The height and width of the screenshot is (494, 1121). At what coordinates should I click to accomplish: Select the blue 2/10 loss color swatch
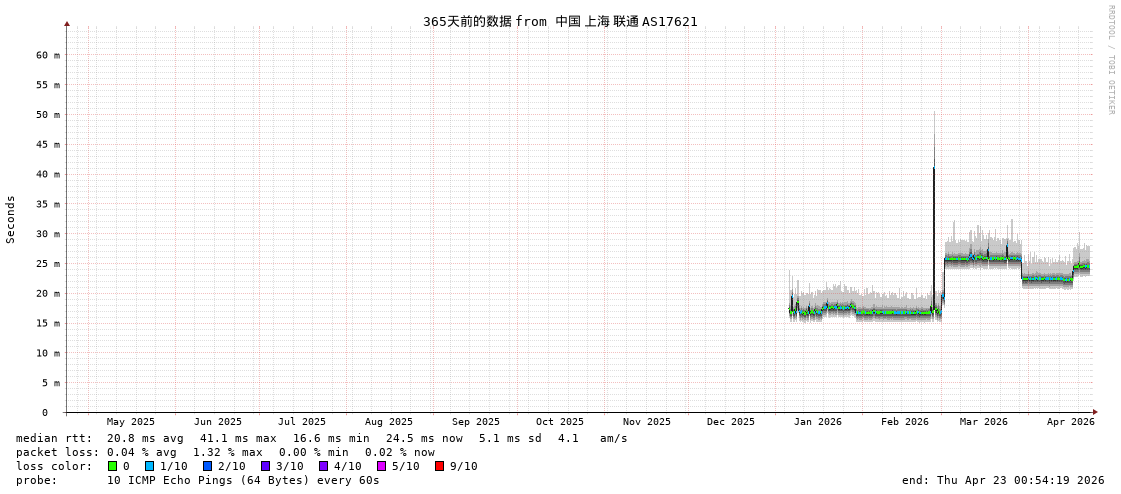pyautogui.click(x=207, y=466)
